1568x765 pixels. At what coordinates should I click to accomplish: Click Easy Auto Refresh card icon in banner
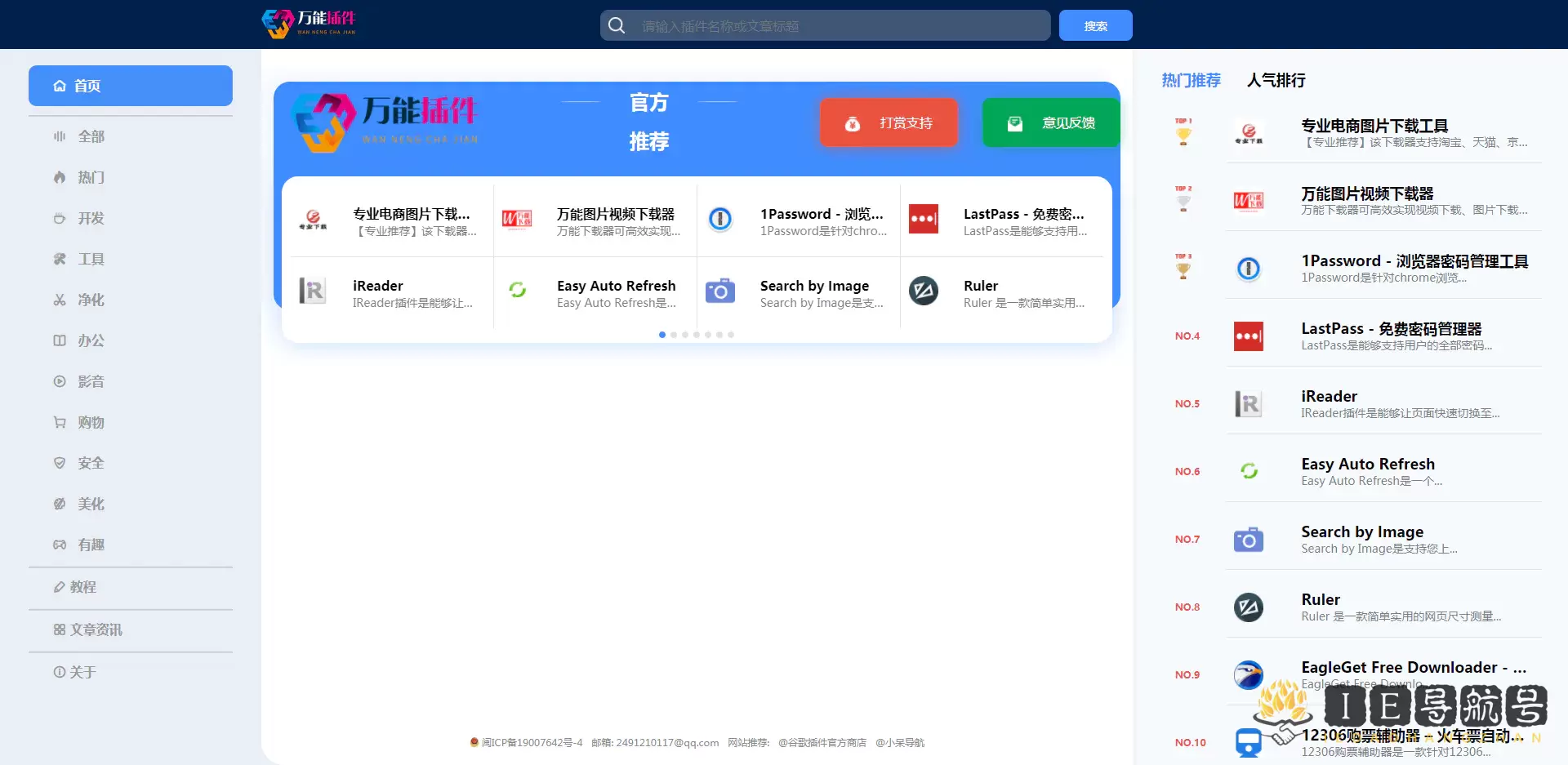[x=516, y=291]
